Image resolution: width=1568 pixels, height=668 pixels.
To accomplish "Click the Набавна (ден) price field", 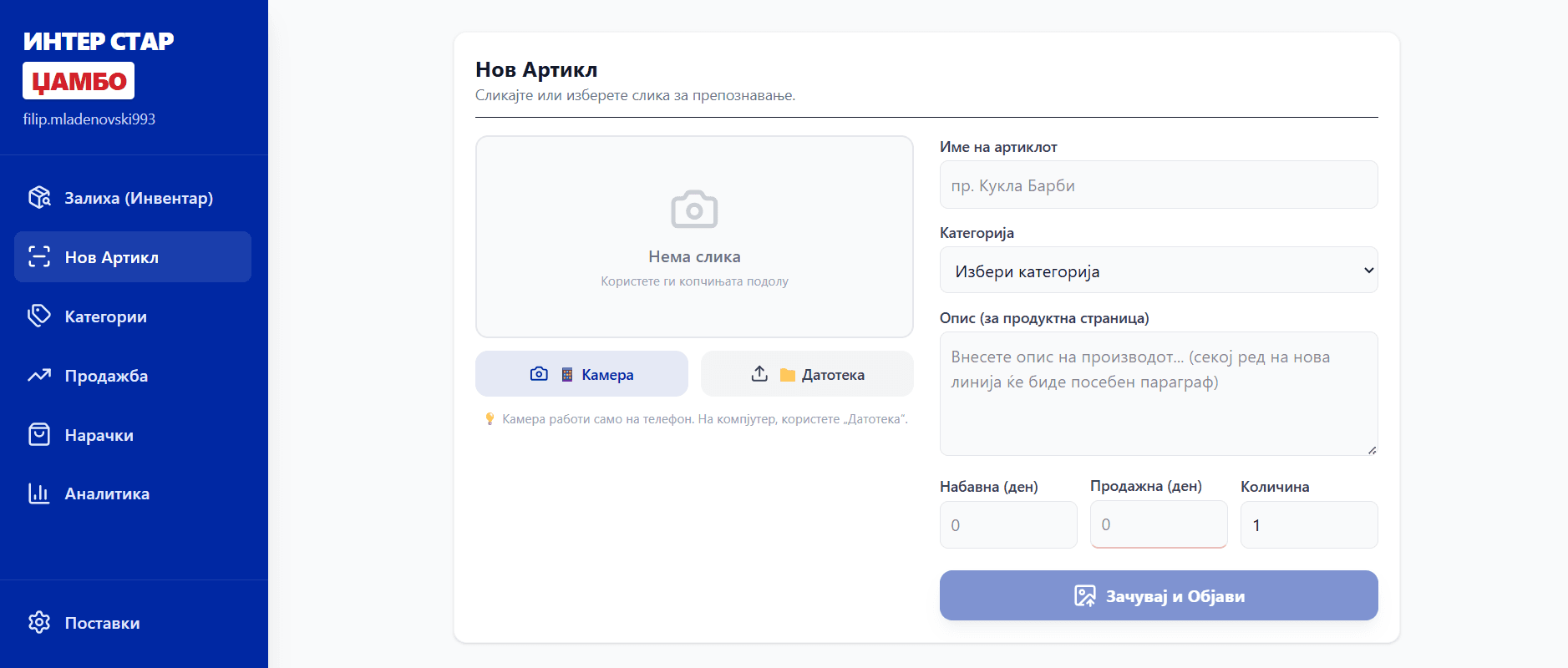I will point(1008,524).
